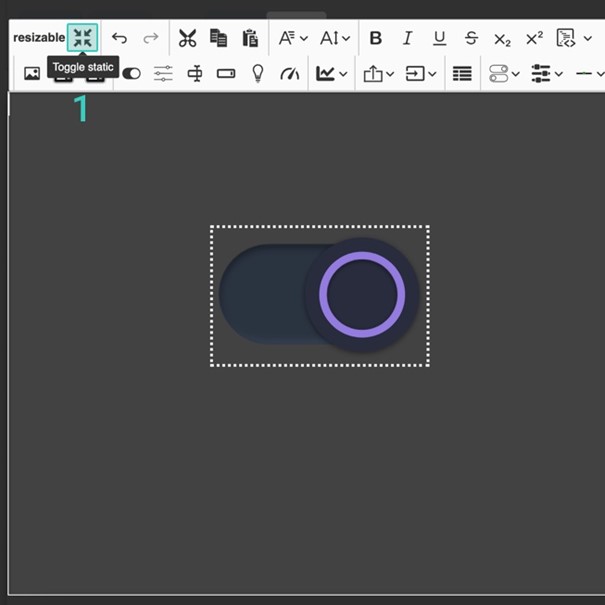The width and height of the screenshot is (605, 605).
Task: Click the table rows icon
Action: [x=462, y=73]
